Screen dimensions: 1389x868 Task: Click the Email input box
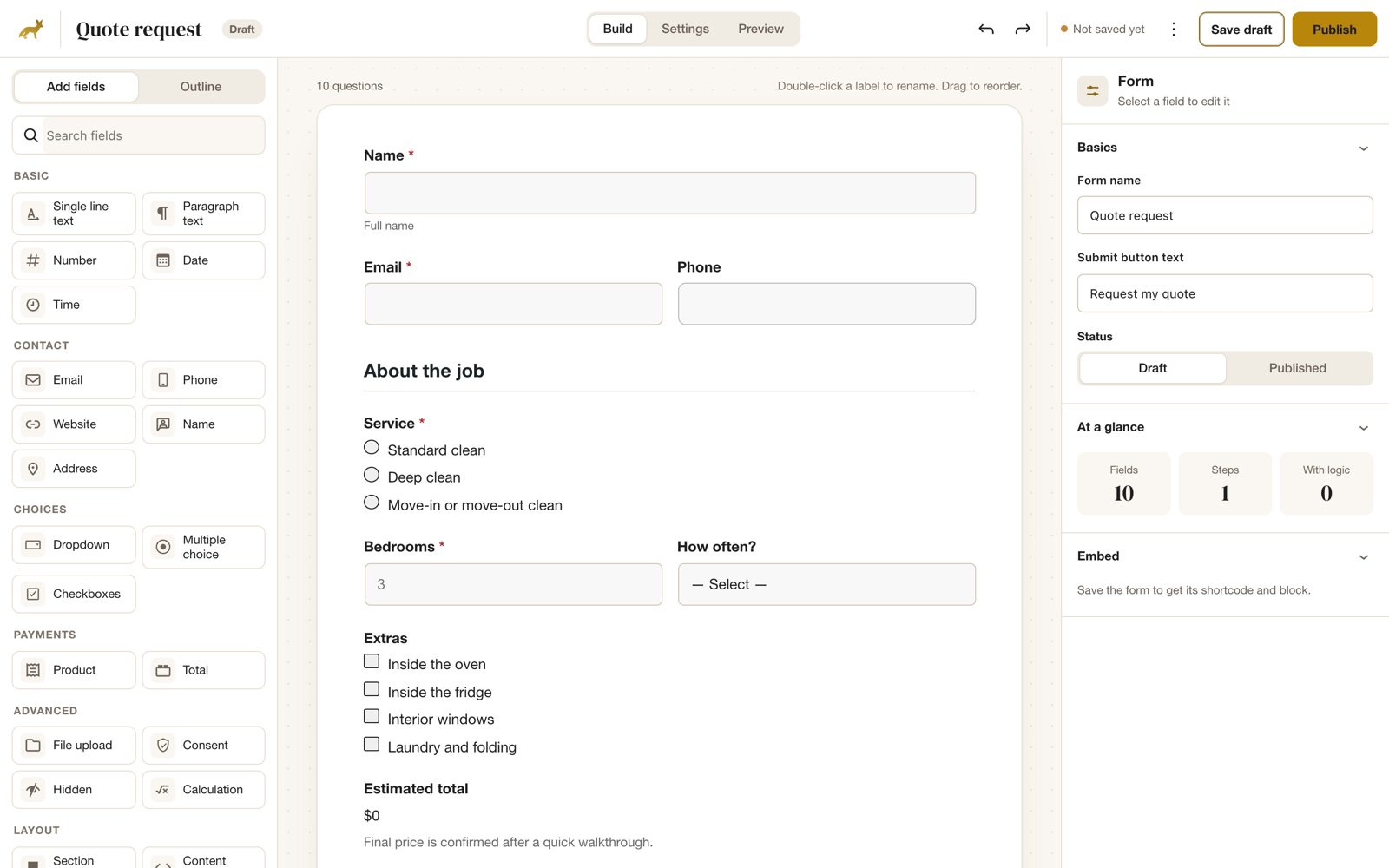coord(513,304)
